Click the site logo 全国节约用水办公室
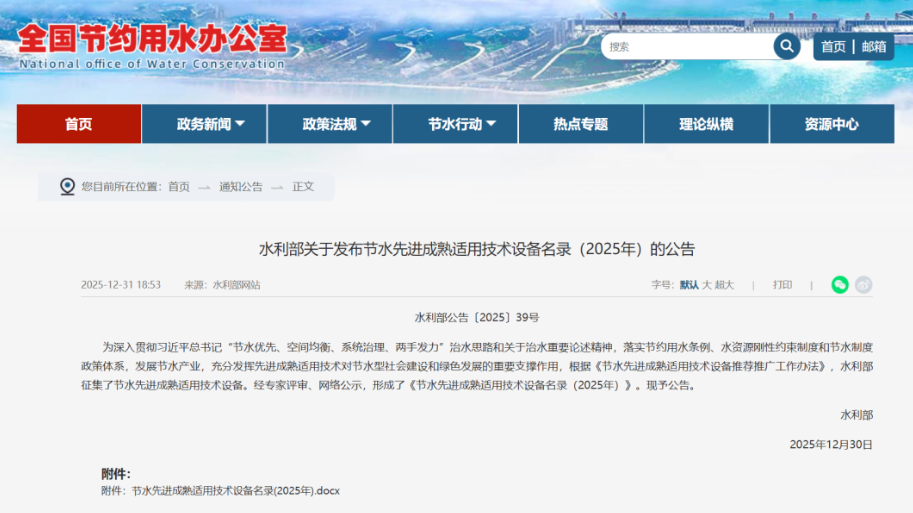Viewport: 913px width, 513px height. tap(152, 41)
